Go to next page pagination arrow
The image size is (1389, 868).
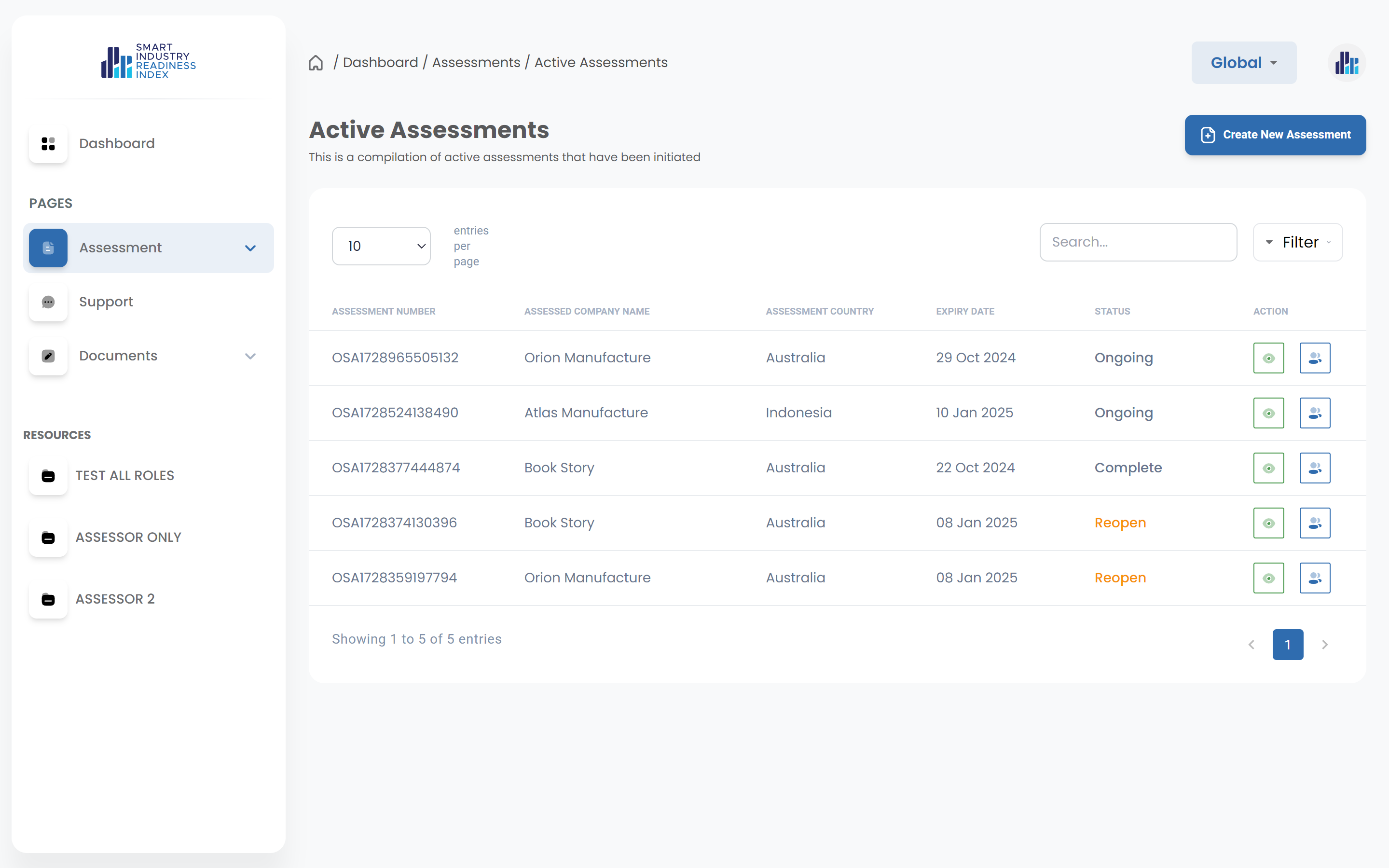[1325, 645]
